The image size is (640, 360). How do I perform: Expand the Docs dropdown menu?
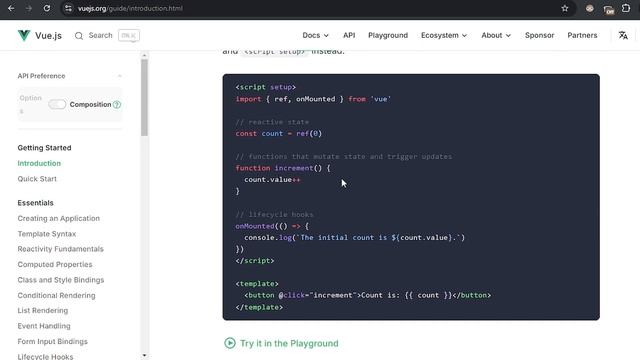316,36
